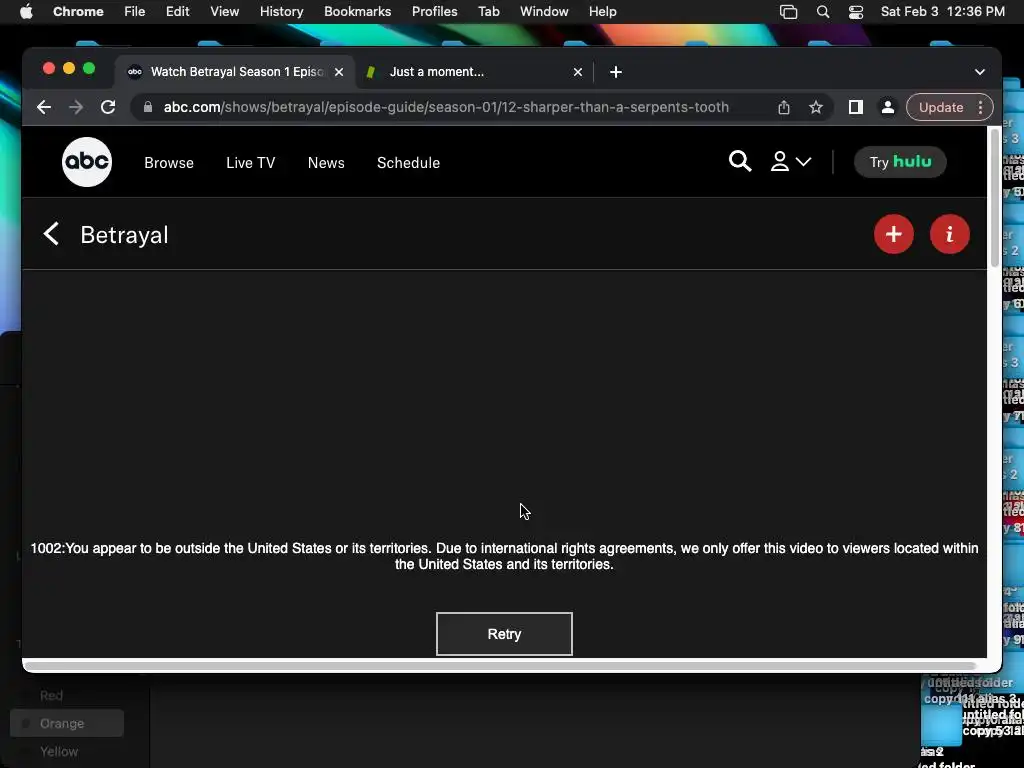Click the horizontal scrollbar at page bottom
This screenshot has width=1024, height=768.
pyautogui.click(x=500, y=665)
